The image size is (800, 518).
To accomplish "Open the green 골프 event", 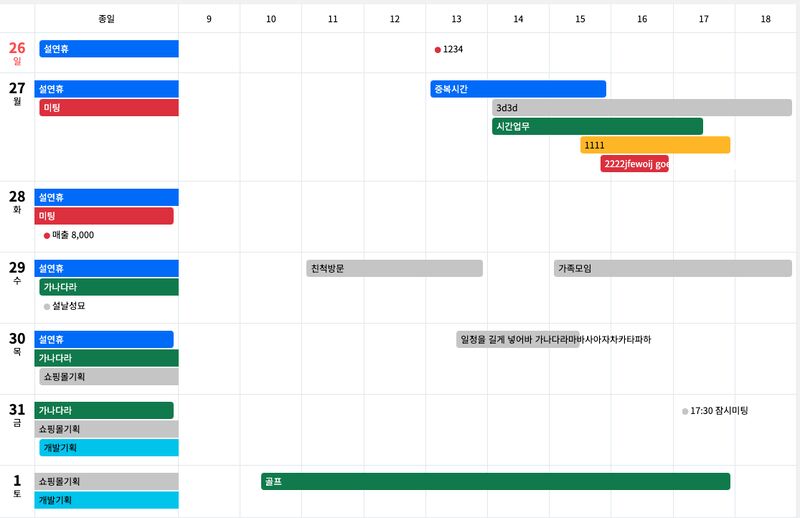I will coord(495,481).
